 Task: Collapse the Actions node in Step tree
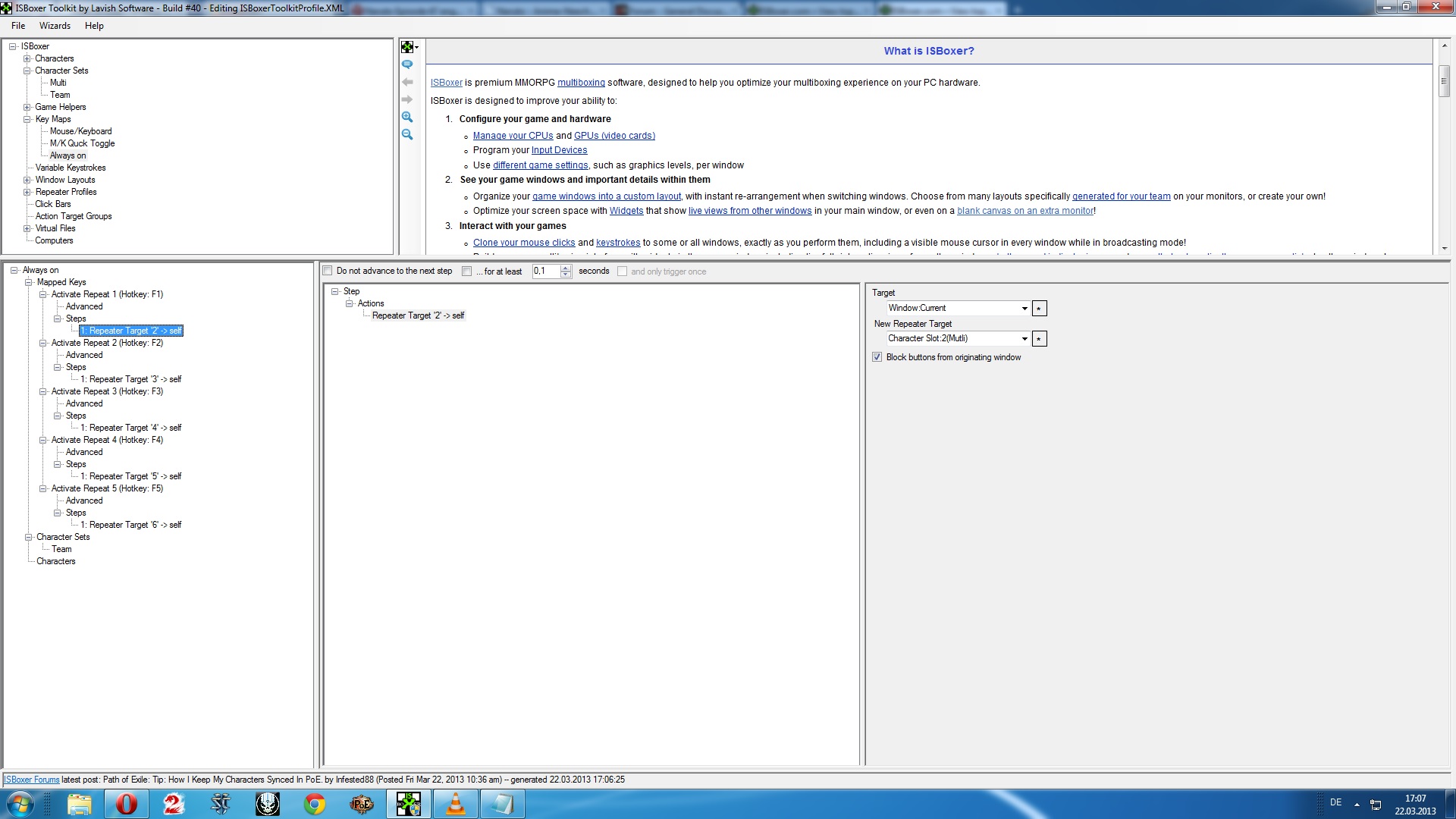[x=350, y=303]
